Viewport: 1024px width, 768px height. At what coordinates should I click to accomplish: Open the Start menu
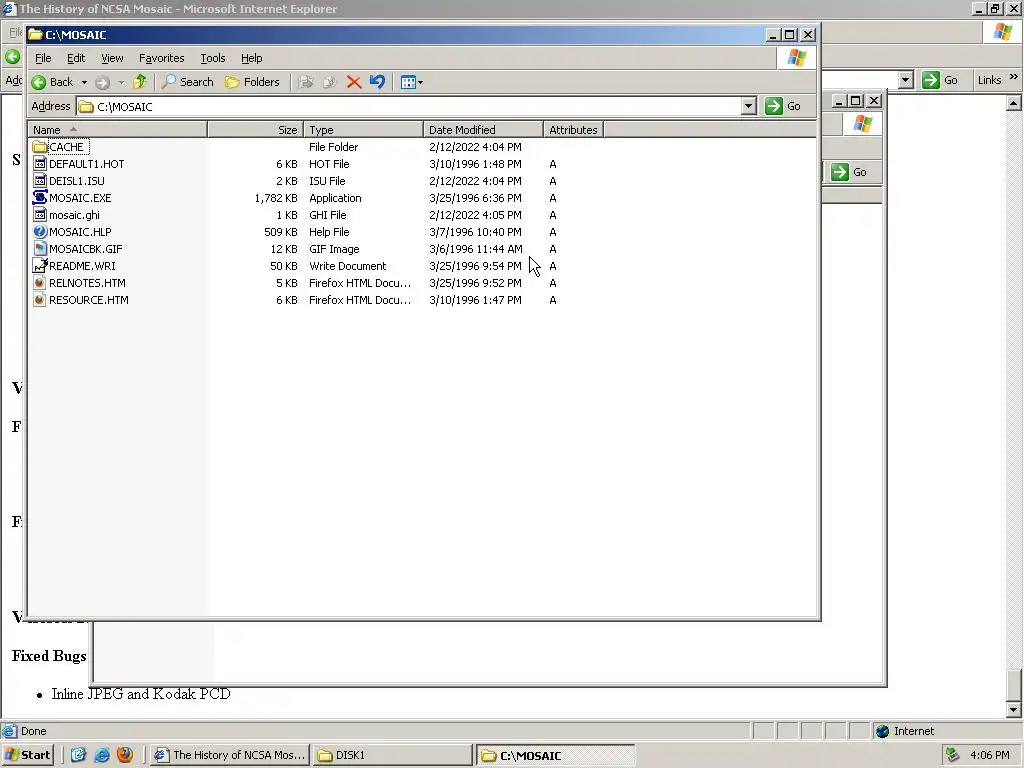pos(27,755)
